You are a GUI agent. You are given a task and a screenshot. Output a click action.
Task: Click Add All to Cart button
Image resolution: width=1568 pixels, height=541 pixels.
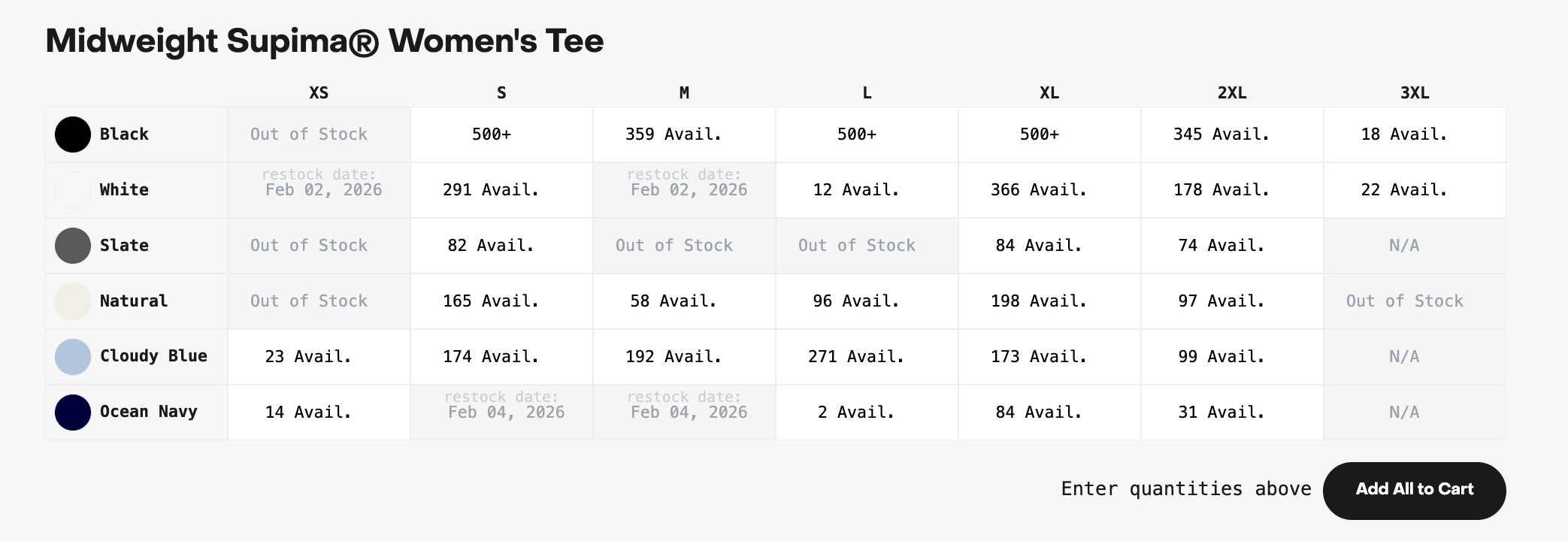[x=1414, y=491]
